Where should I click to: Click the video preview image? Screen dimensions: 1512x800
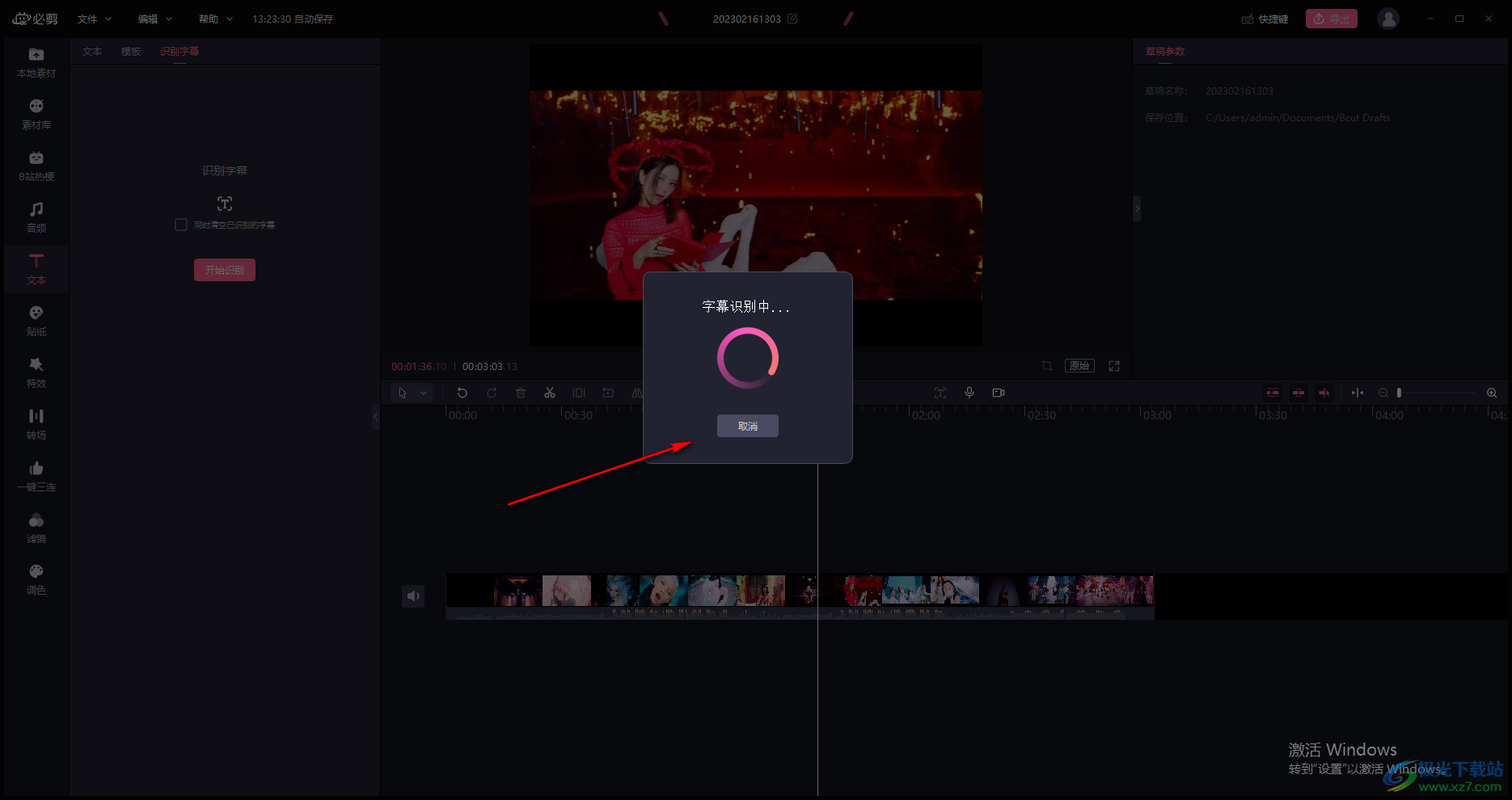pyautogui.click(x=756, y=196)
